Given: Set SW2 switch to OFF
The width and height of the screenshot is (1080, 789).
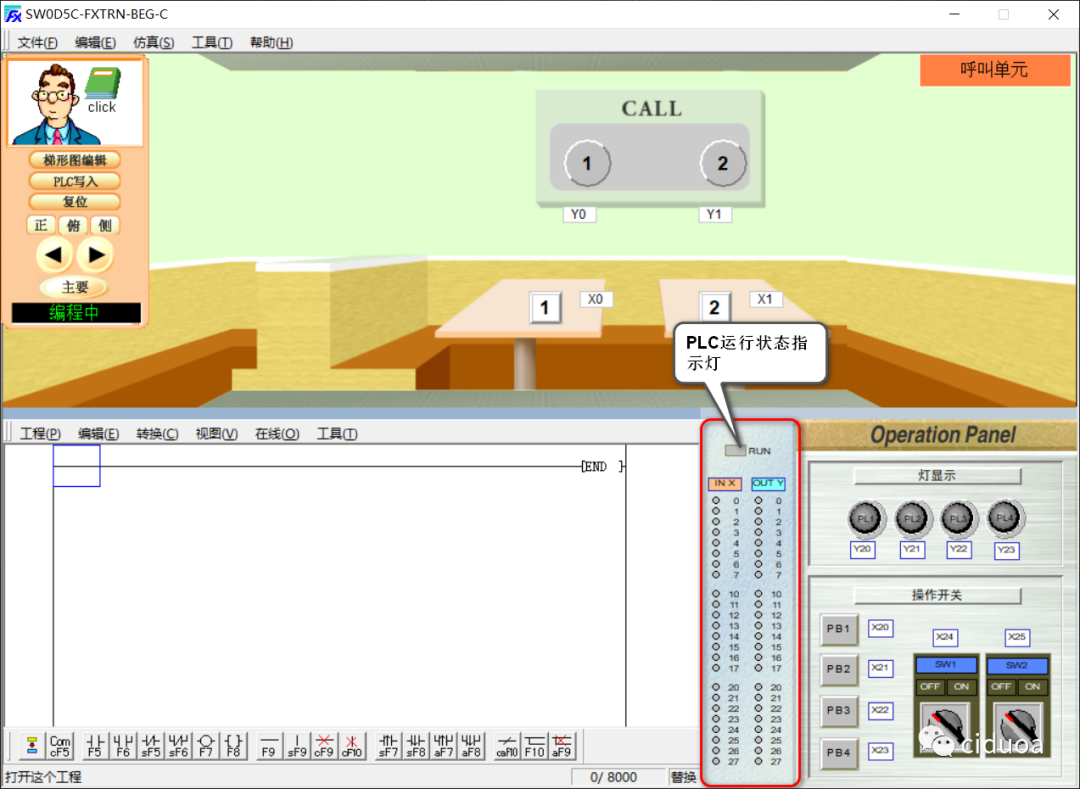Looking at the screenshot, I should click(x=1001, y=687).
